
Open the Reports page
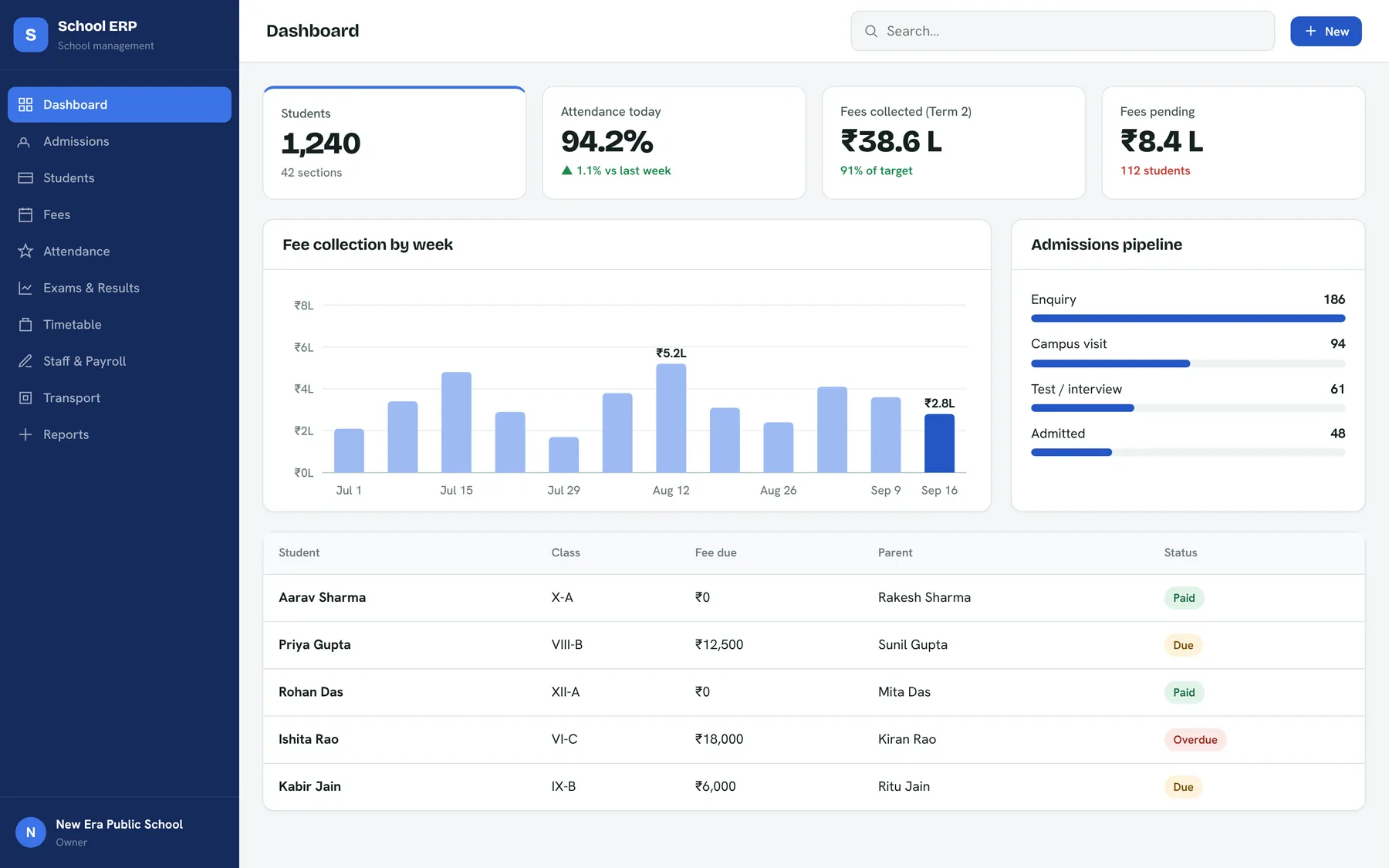120,434
